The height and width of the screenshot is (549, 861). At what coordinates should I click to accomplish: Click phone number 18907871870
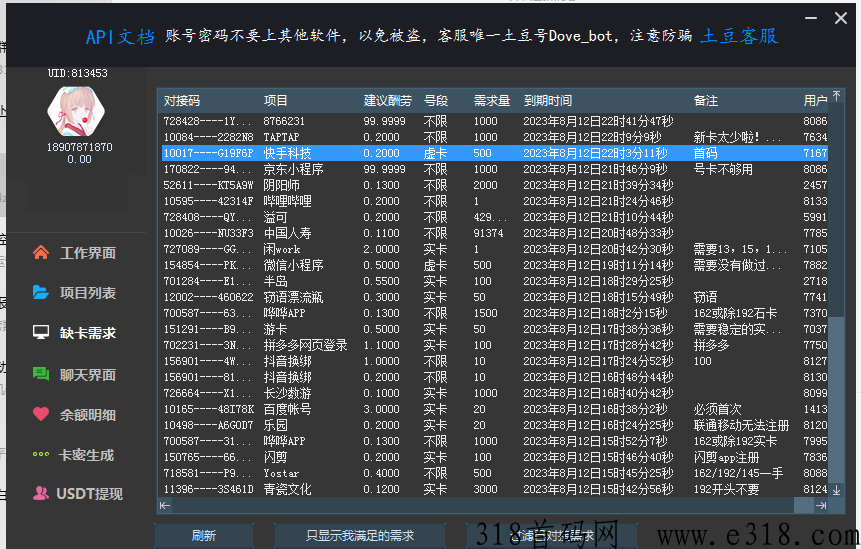tap(80, 147)
